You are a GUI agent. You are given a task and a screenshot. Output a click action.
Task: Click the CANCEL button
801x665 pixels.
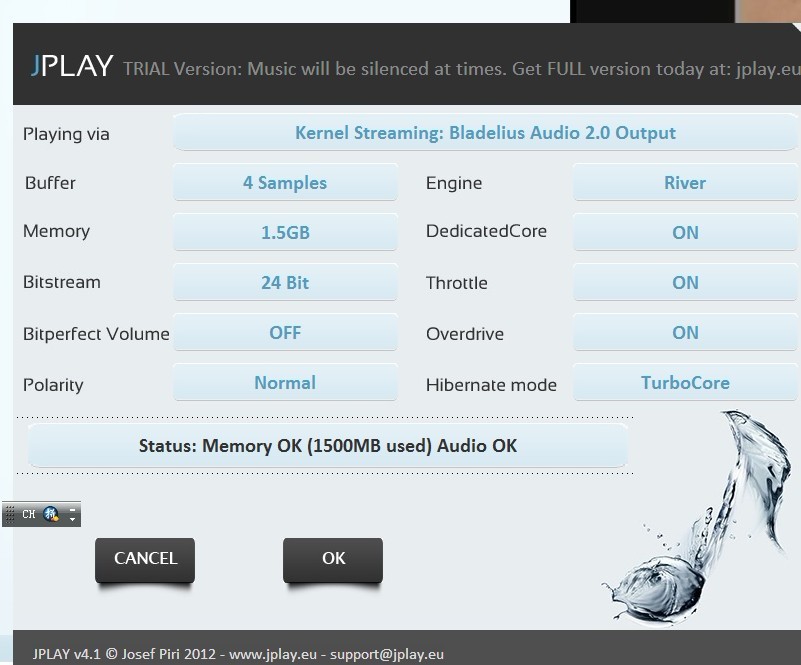click(145, 559)
